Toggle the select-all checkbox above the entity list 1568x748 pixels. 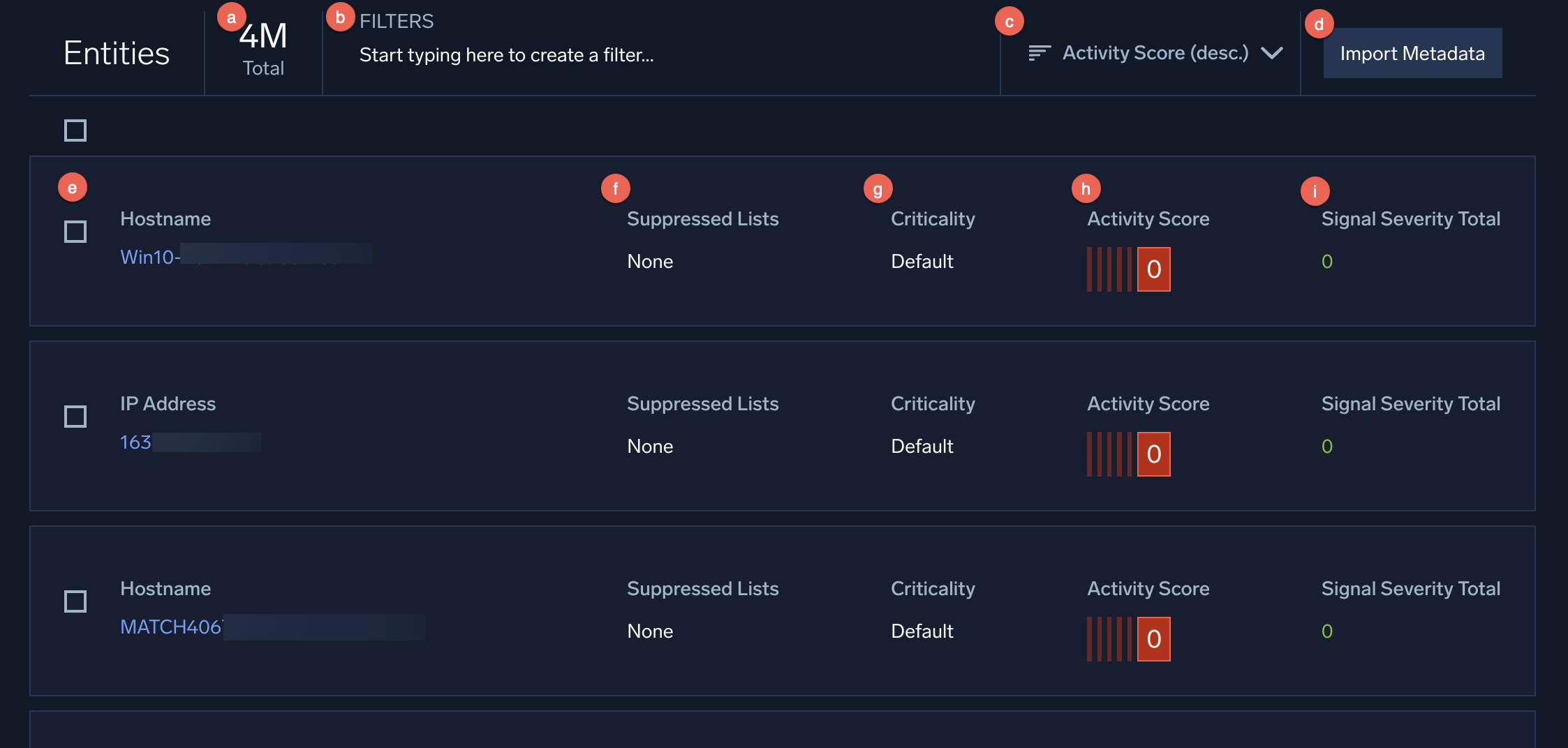[75, 130]
